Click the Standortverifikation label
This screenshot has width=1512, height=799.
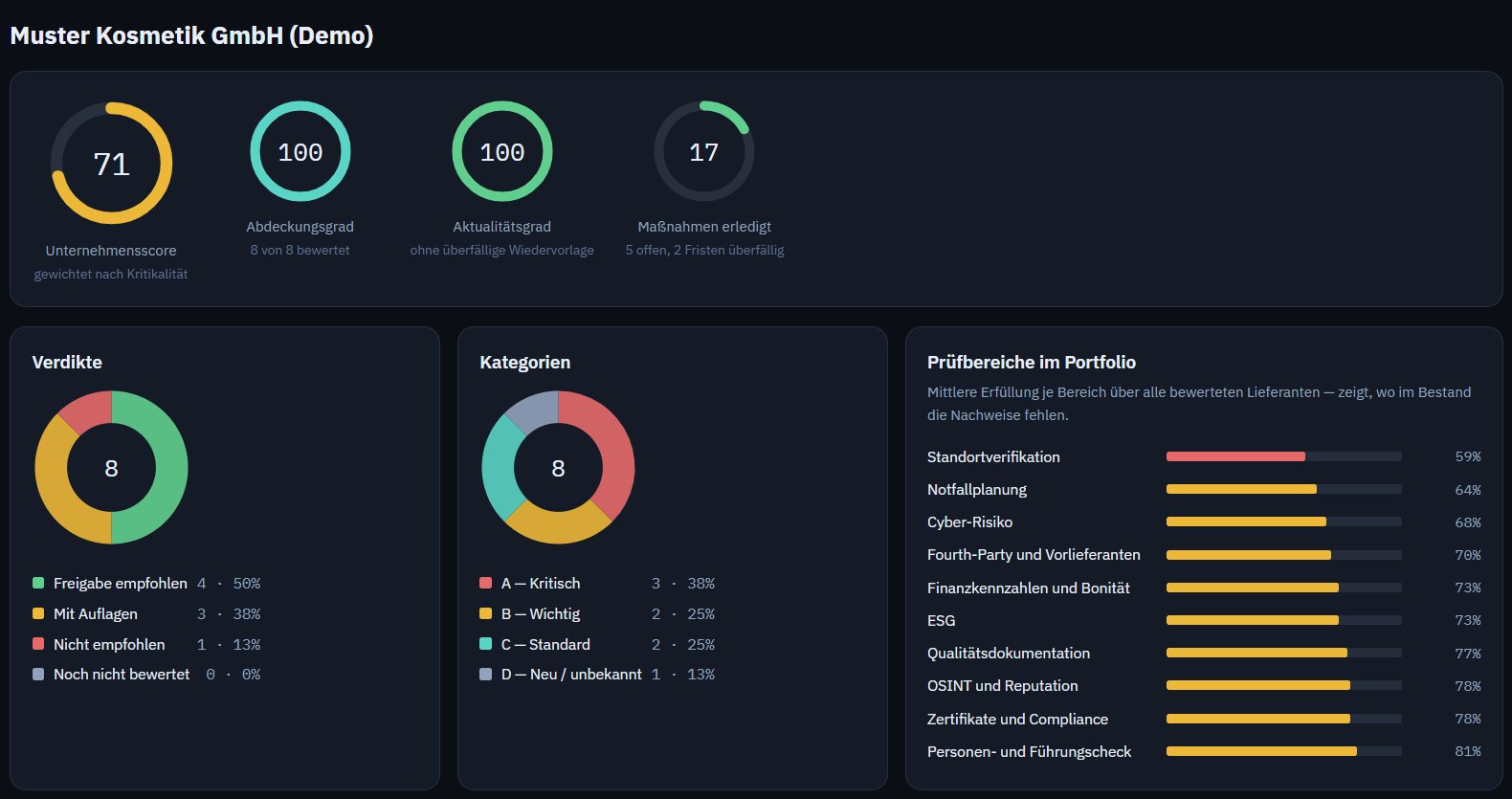[x=993, y=456]
